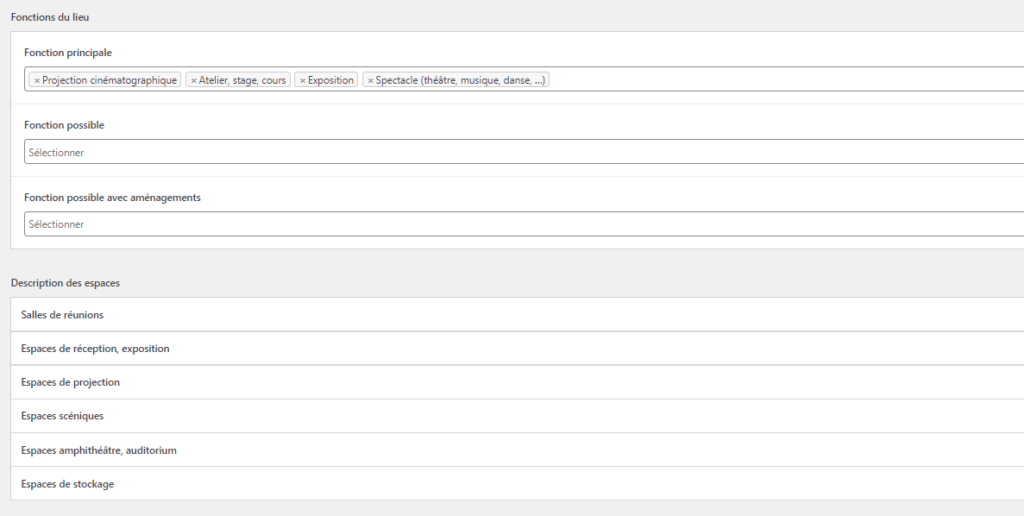Click the Fonction principale label
Image resolution: width=1024 pixels, height=516 pixels.
(x=68, y=53)
